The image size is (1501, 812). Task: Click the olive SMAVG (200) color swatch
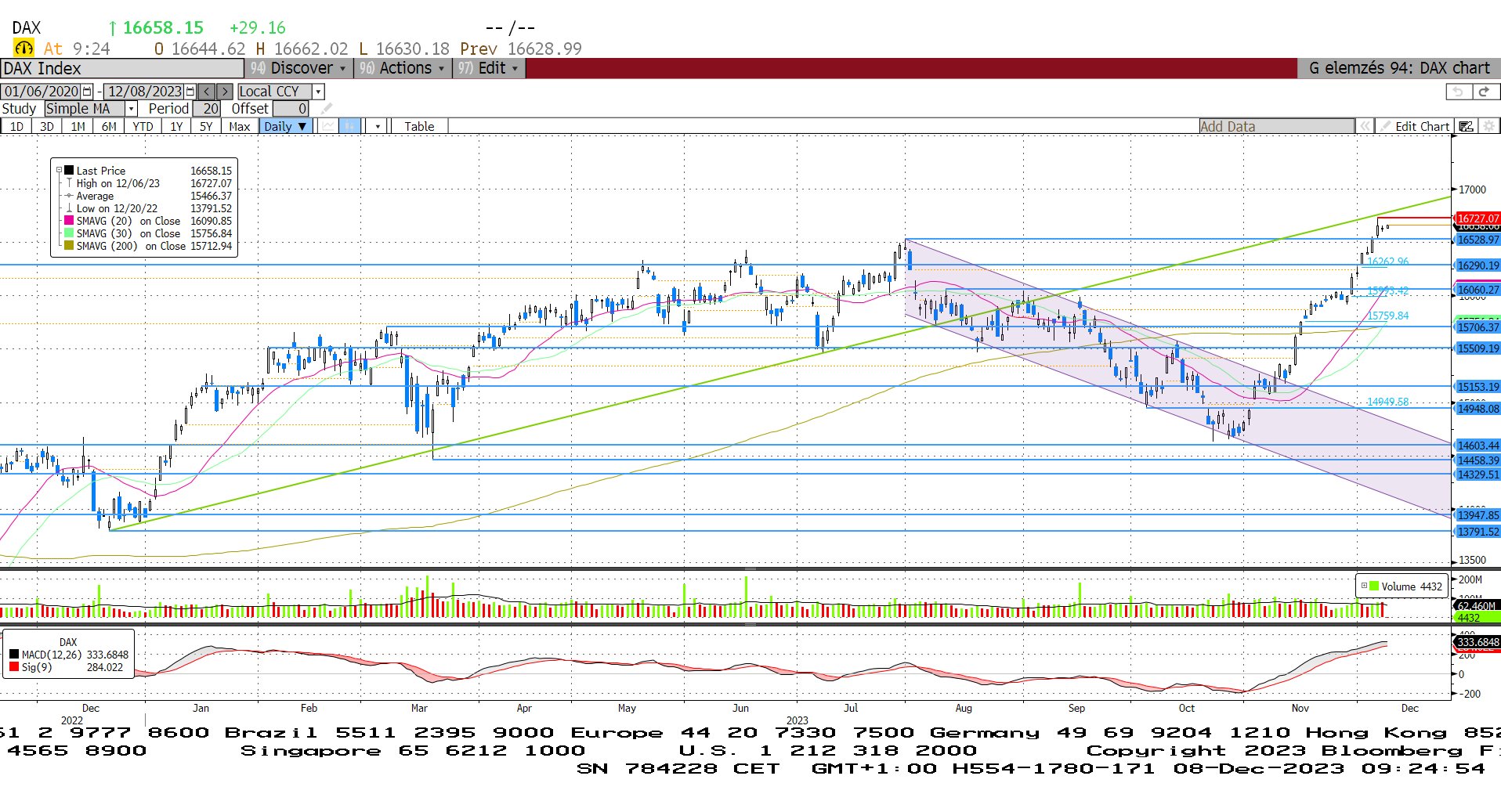click(69, 246)
